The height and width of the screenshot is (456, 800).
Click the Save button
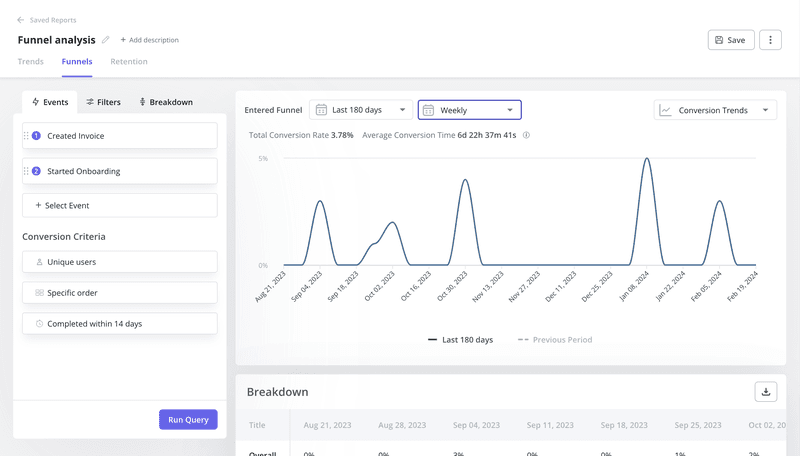(730, 40)
